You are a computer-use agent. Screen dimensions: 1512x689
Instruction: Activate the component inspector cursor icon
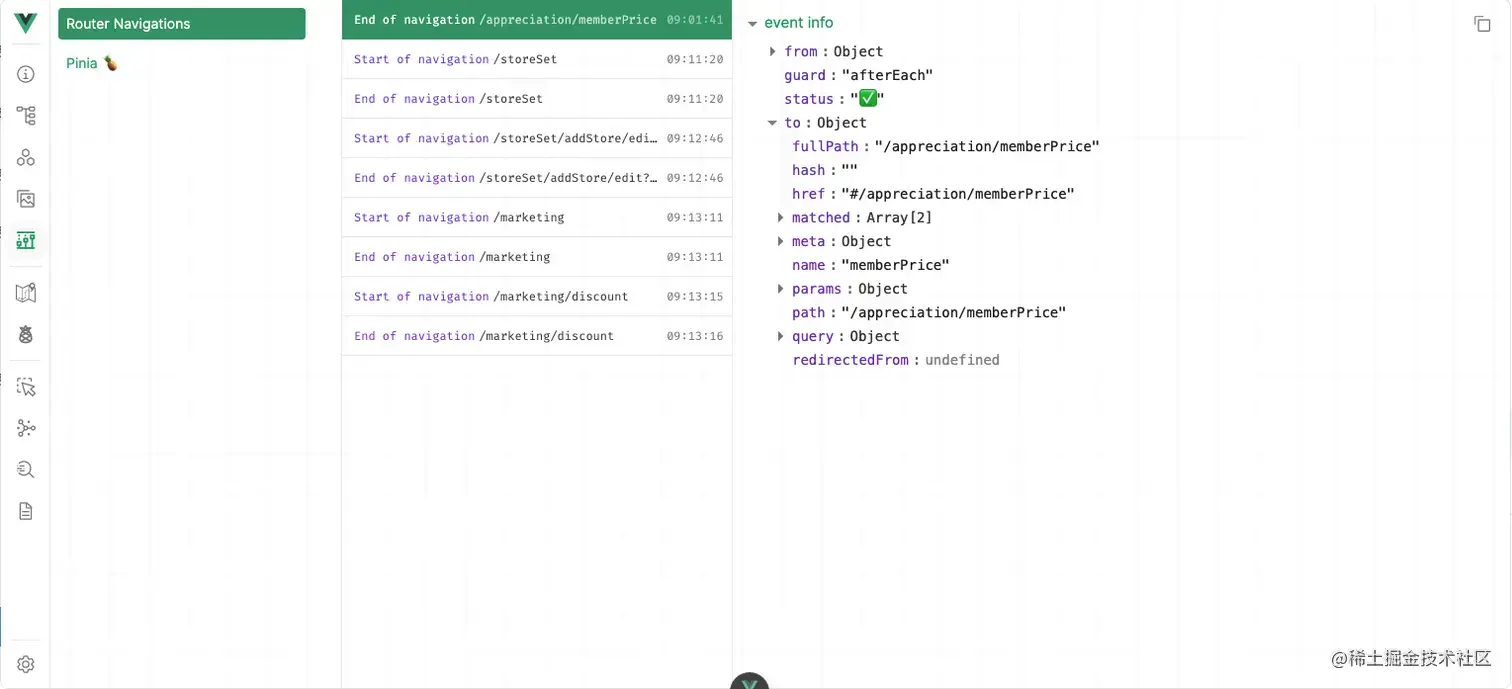(26, 387)
